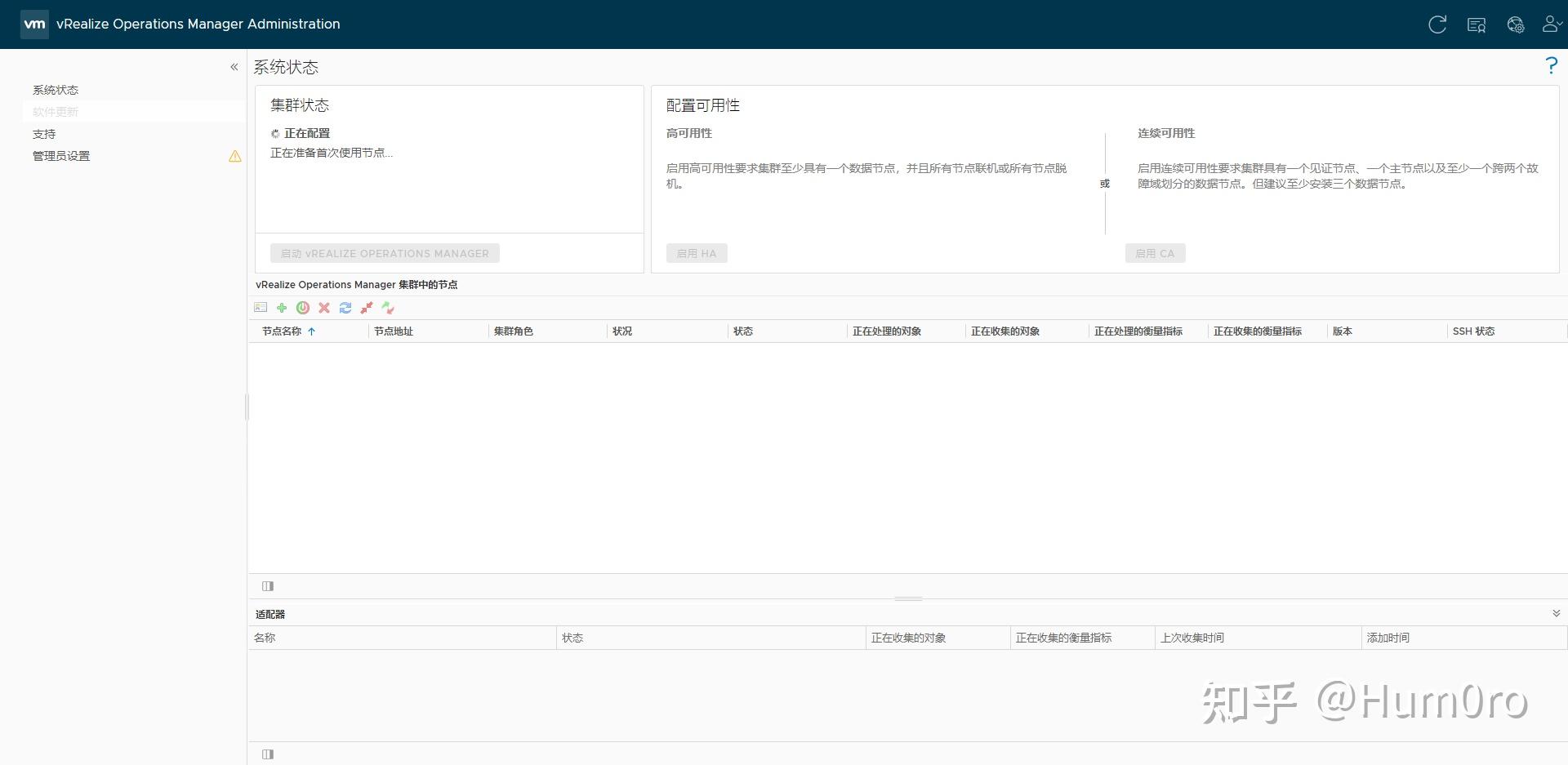Click the node certificate details icon in toolbar

(x=261, y=307)
